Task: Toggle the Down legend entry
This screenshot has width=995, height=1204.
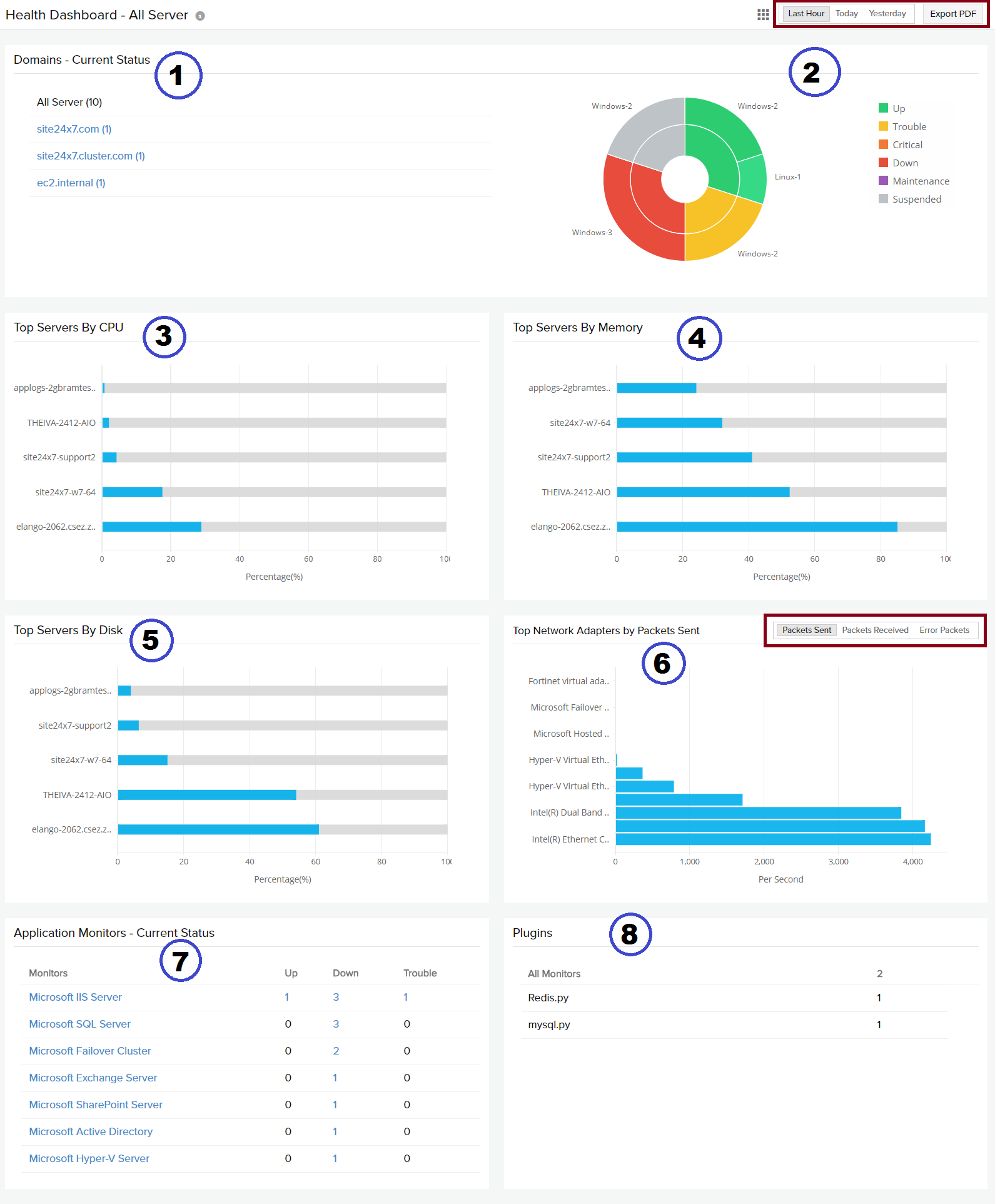Action: coord(904,163)
